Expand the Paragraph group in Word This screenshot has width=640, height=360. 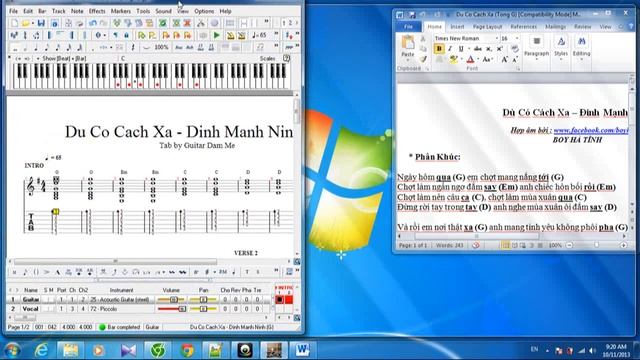(536, 48)
